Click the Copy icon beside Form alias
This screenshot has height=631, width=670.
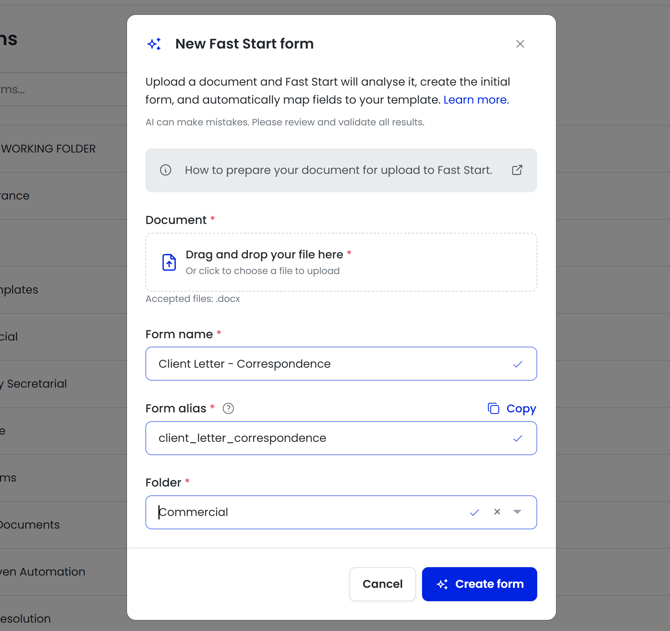(x=494, y=408)
